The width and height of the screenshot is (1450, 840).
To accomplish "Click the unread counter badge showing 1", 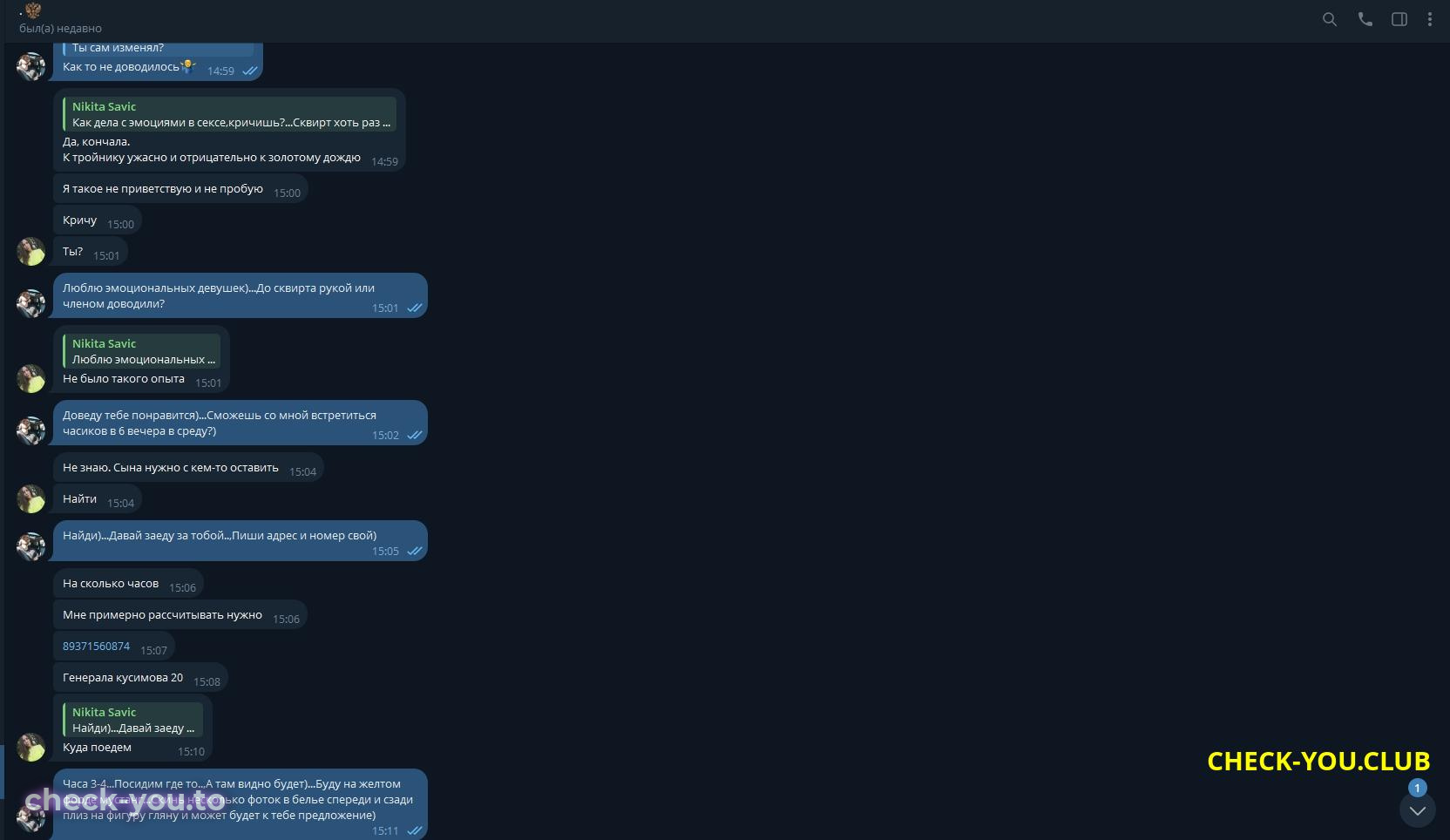I will (1418, 788).
